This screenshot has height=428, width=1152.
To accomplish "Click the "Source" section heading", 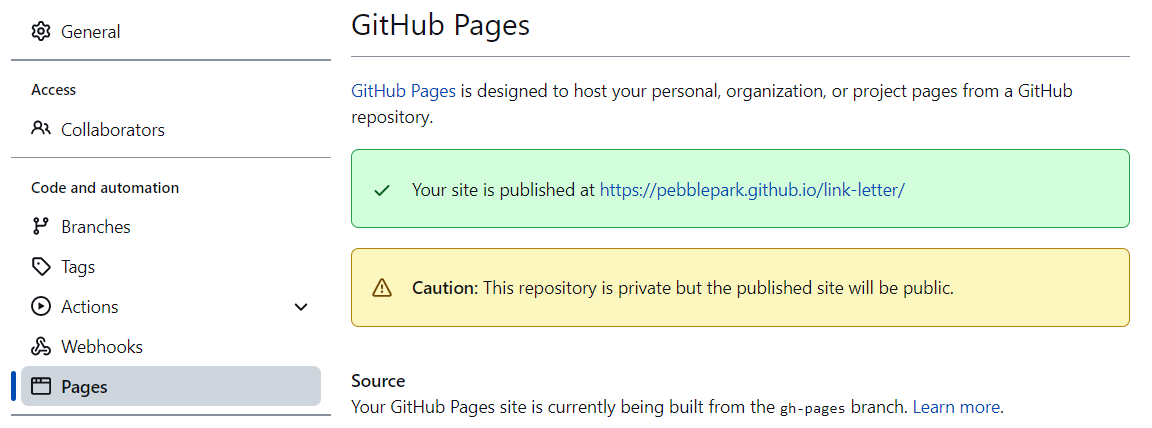I will [378, 381].
